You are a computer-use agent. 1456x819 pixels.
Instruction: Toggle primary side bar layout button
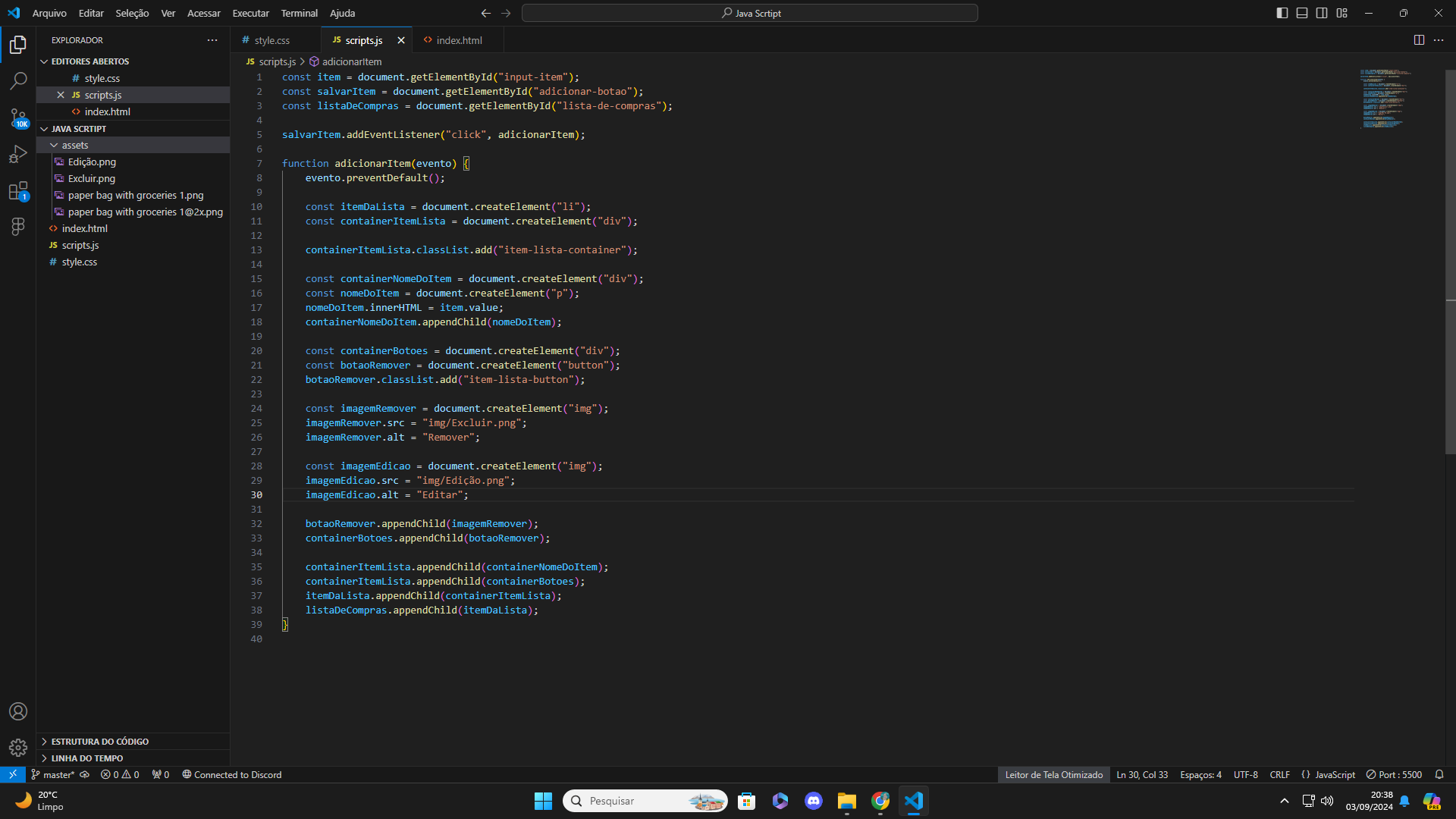pyautogui.click(x=1282, y=13)
